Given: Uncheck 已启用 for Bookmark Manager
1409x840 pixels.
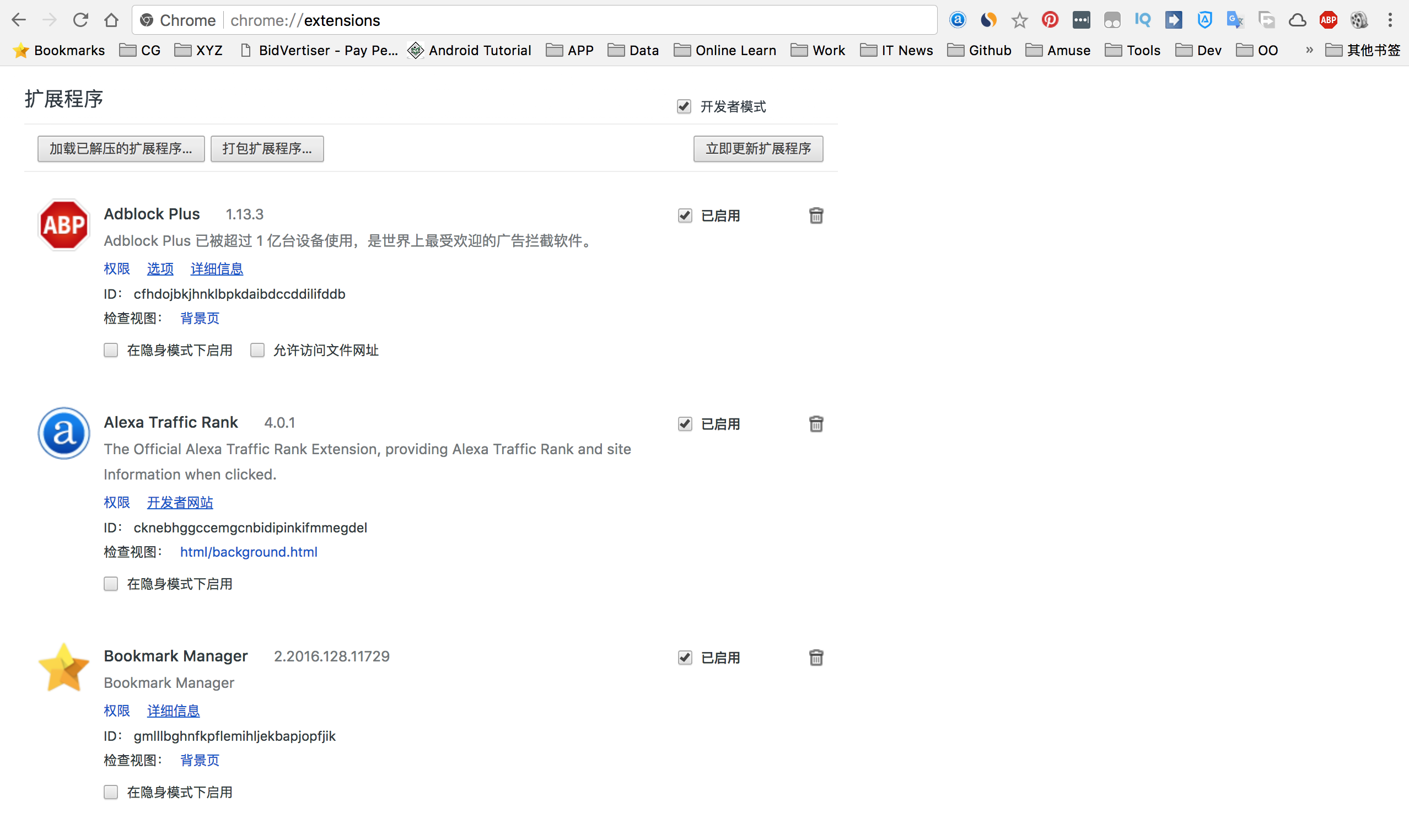Looking at the screenshot, I should click(x=685, y=658).
